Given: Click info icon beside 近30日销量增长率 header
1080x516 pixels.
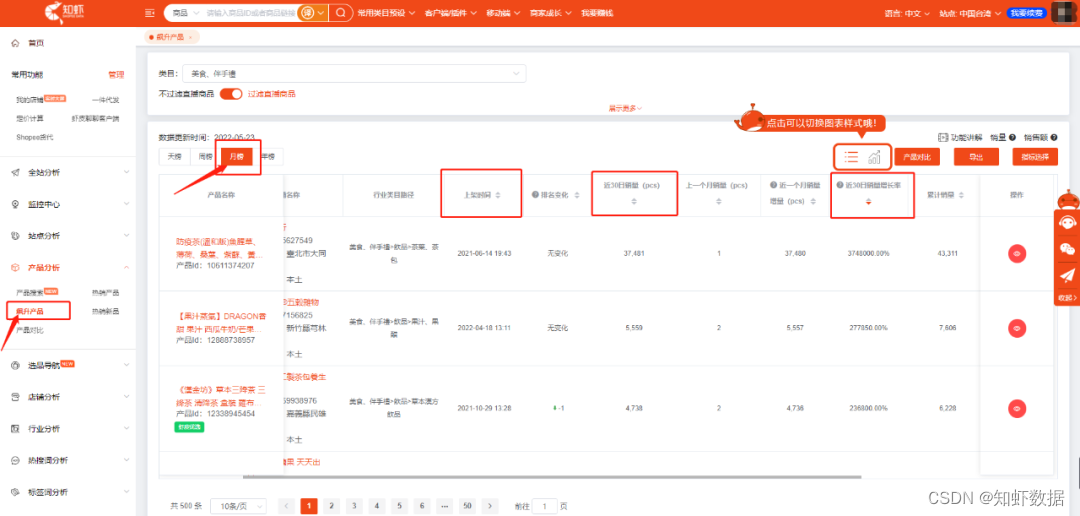Looking at the screenshot, I should pos(840,185).
